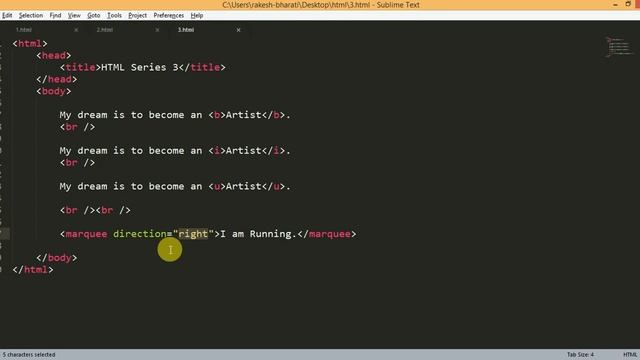Click the selected word 'right' in marquee
The height and width of the screenshot is (360, 640).
point(193,234)
